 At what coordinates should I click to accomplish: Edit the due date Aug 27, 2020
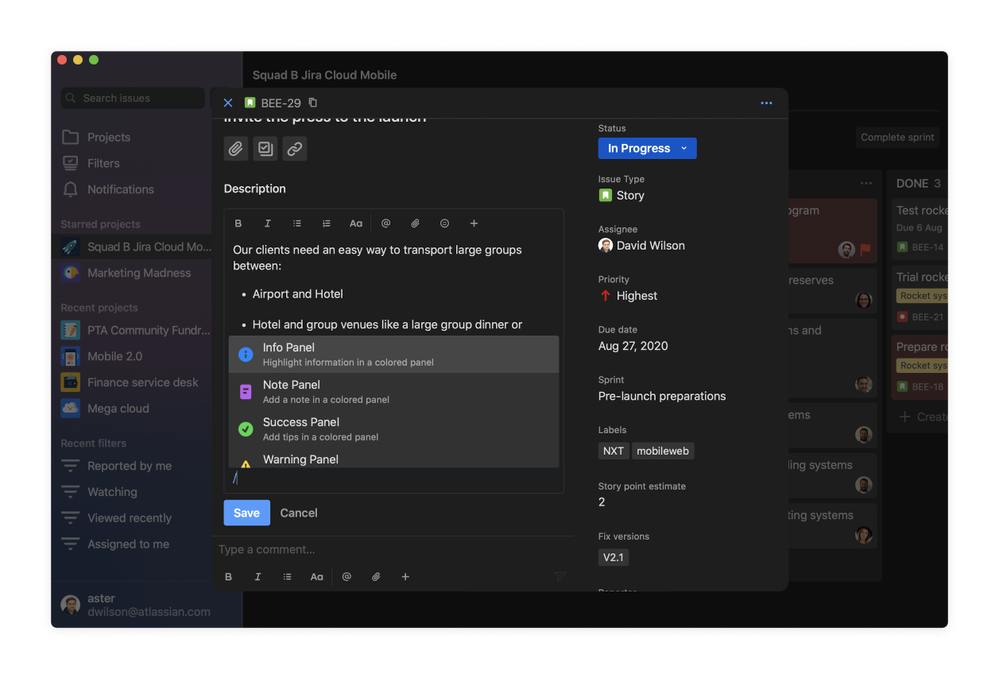pos(633,346)
